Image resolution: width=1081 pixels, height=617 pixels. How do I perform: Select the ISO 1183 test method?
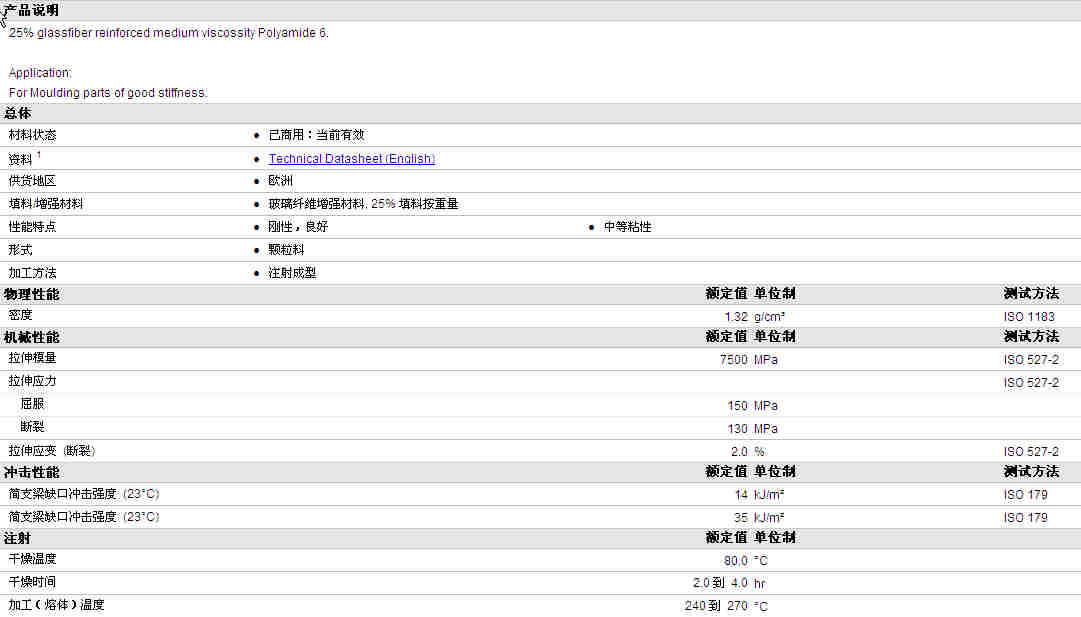(1029, 316)
